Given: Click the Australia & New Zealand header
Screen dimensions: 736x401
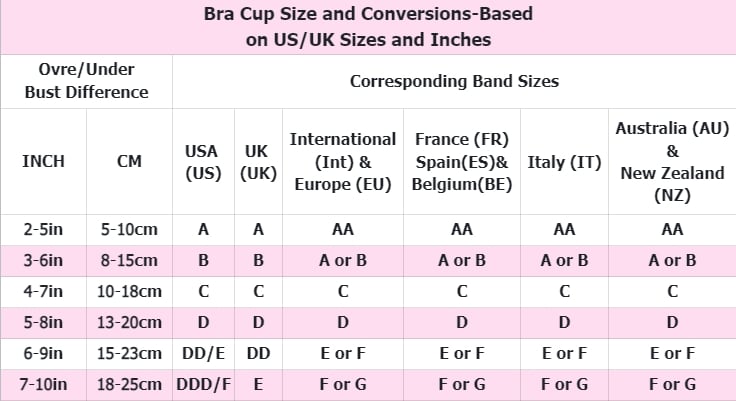Looking at the screenshot, I should tap(672, 162).
